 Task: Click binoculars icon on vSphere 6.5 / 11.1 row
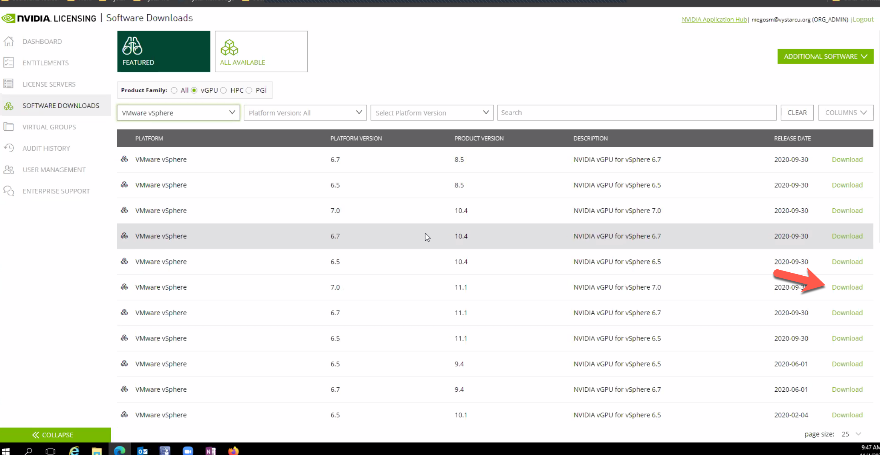pyautogui.click(x=124, y=338)
